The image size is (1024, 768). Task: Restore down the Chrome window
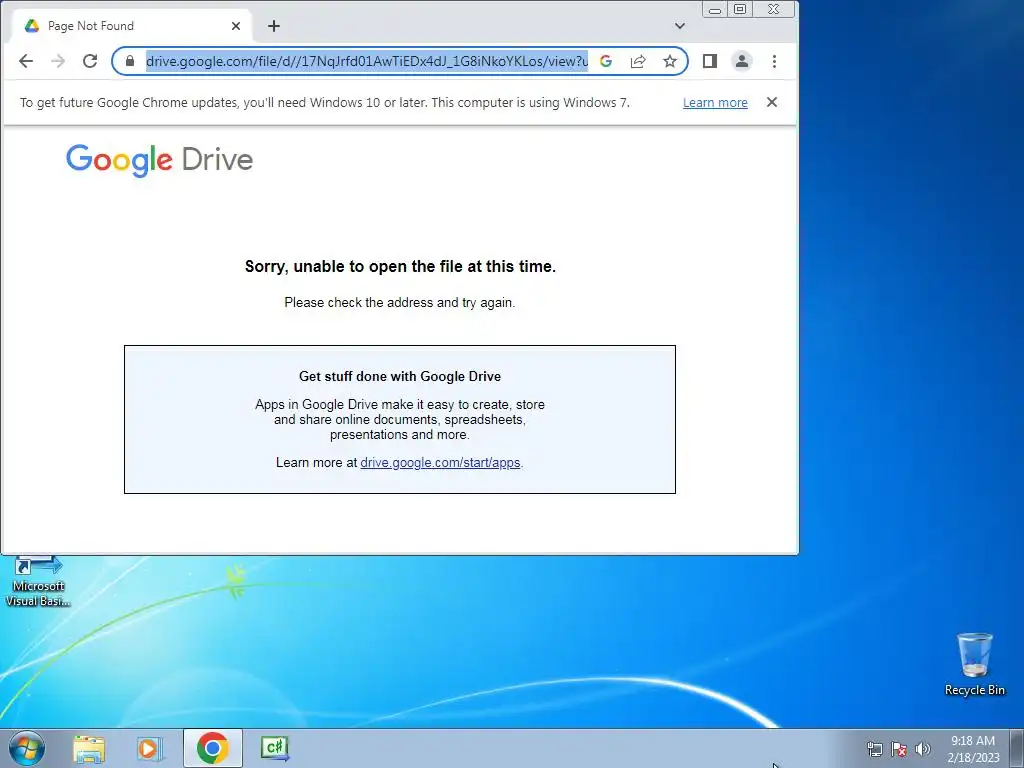pyautogui.click(x=740, y=10)
